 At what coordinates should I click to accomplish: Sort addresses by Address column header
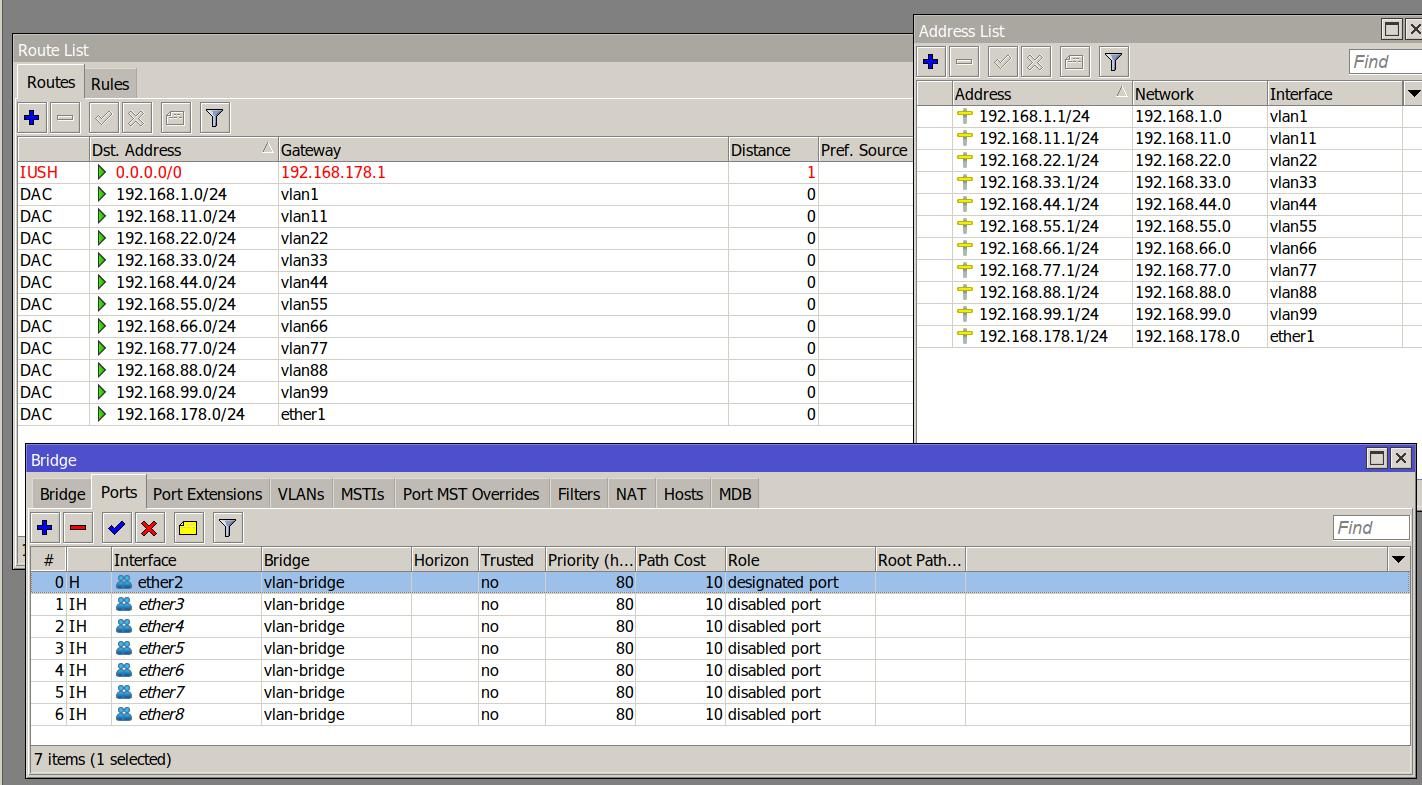pyautogui.click(x=1041, y=94)
